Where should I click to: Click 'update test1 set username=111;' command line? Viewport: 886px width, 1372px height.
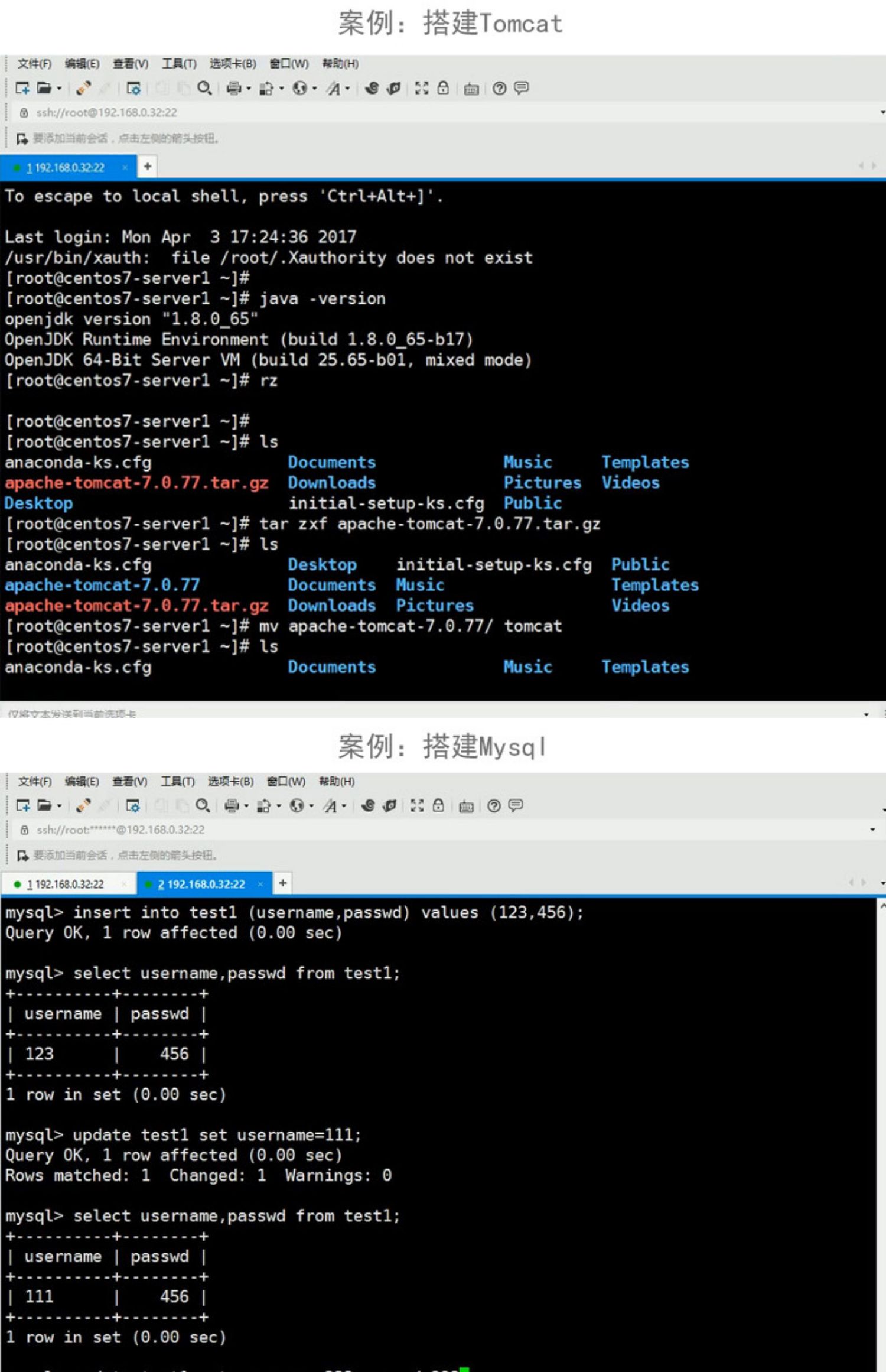[x=183, y=1135]
